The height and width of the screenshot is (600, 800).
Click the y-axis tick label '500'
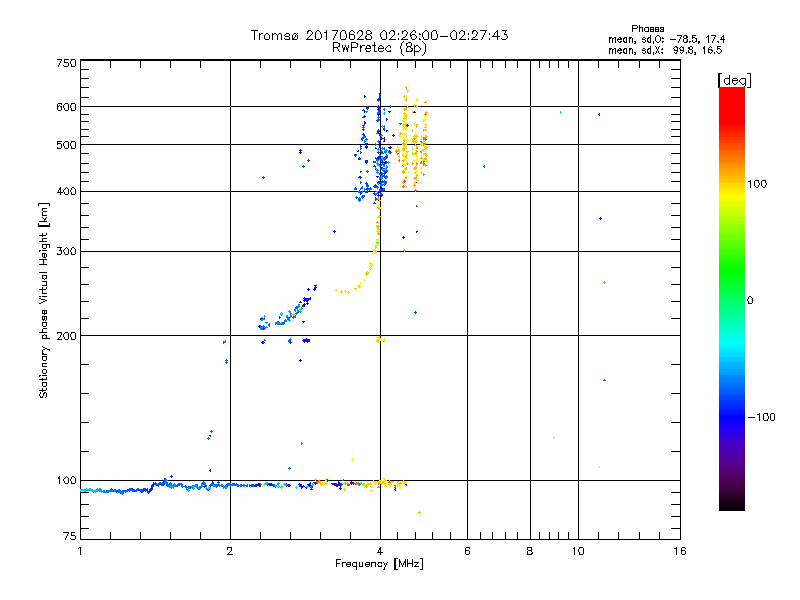point(67,145)
